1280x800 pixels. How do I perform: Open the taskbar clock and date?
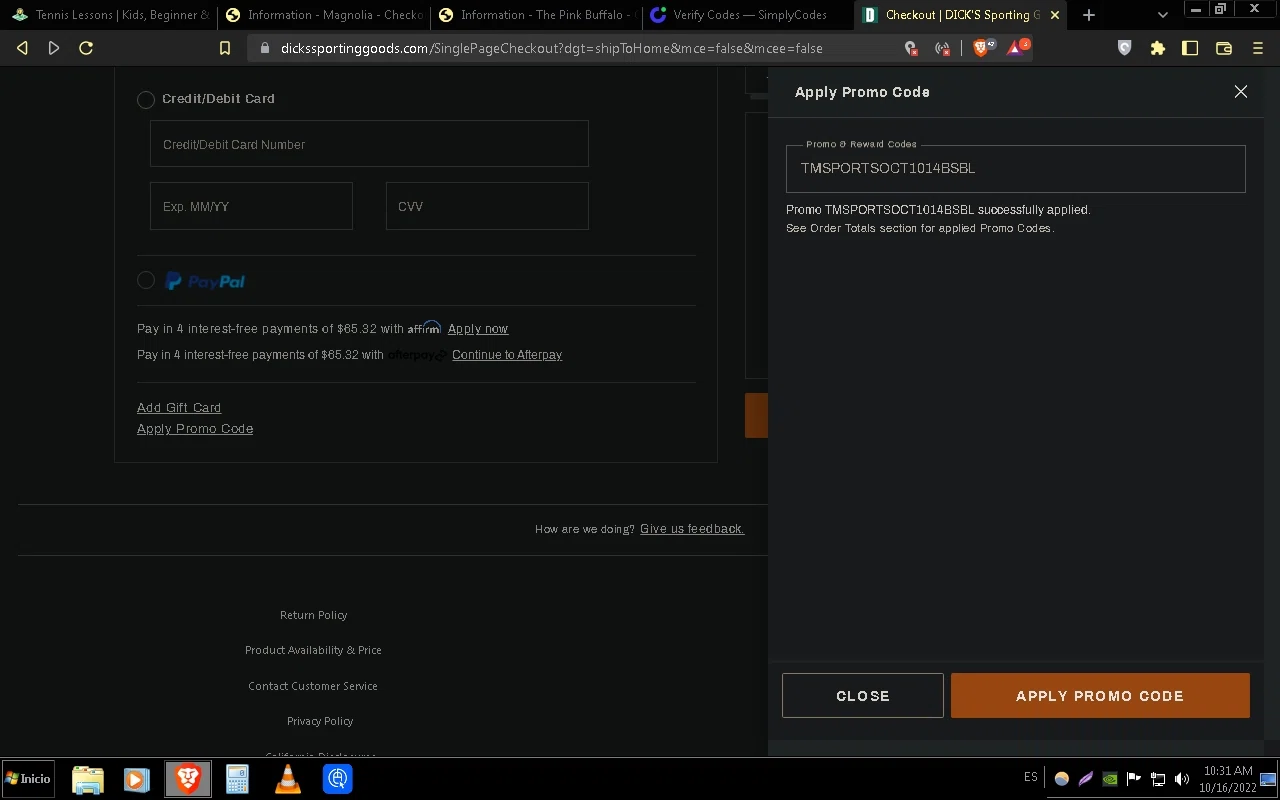[x=1227, y=779]
